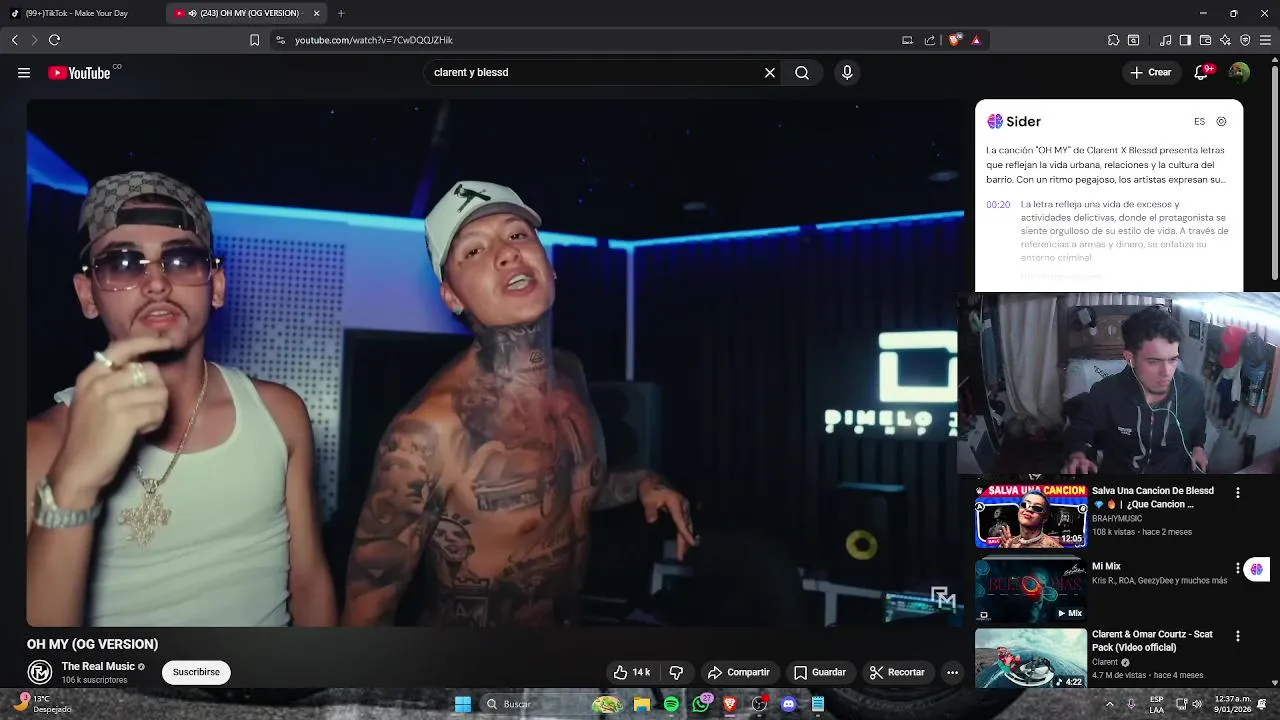This screenshot has height=720, width=1280.
Task: Open Clarent & Omar Courtz Scat Pack thumbnail
Action: click(1031, 658)
